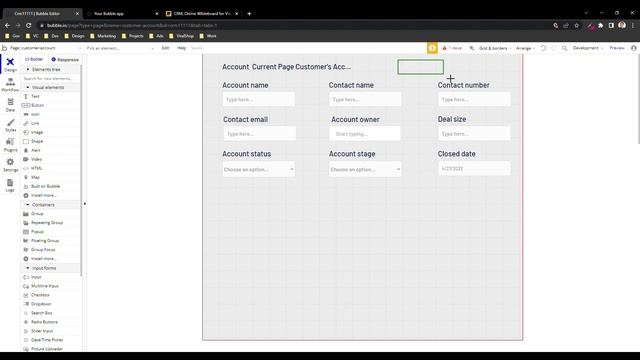Click the yellow gift box icon
Image resolution: width=640 pixels, height=360 pixels.
click(x=432, y=48)
